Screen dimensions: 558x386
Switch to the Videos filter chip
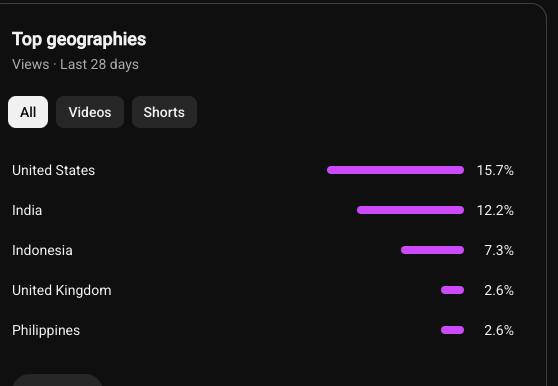90,112
